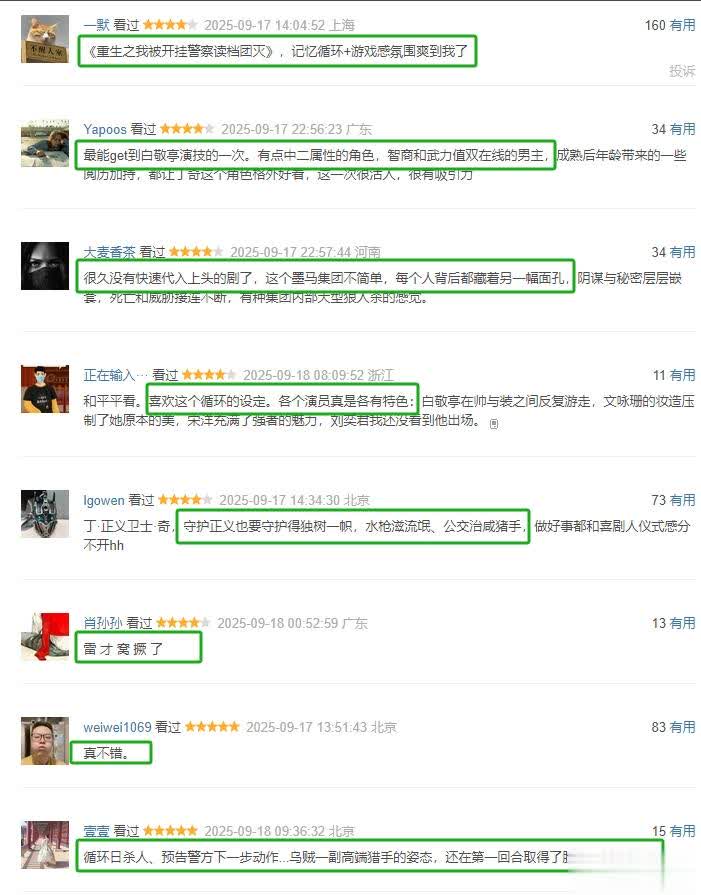701x895 pixels.
Task: Vote 有用 on Yapoos's review
Action: [682, 130]
